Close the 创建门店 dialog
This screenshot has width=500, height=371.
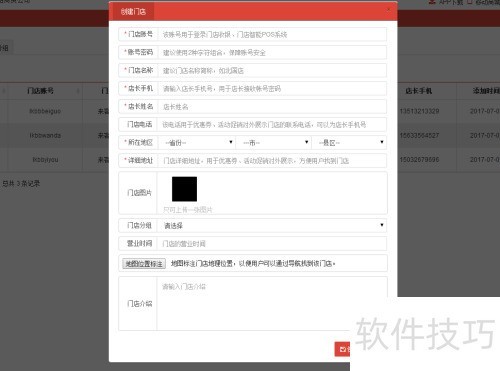point(388,10)
